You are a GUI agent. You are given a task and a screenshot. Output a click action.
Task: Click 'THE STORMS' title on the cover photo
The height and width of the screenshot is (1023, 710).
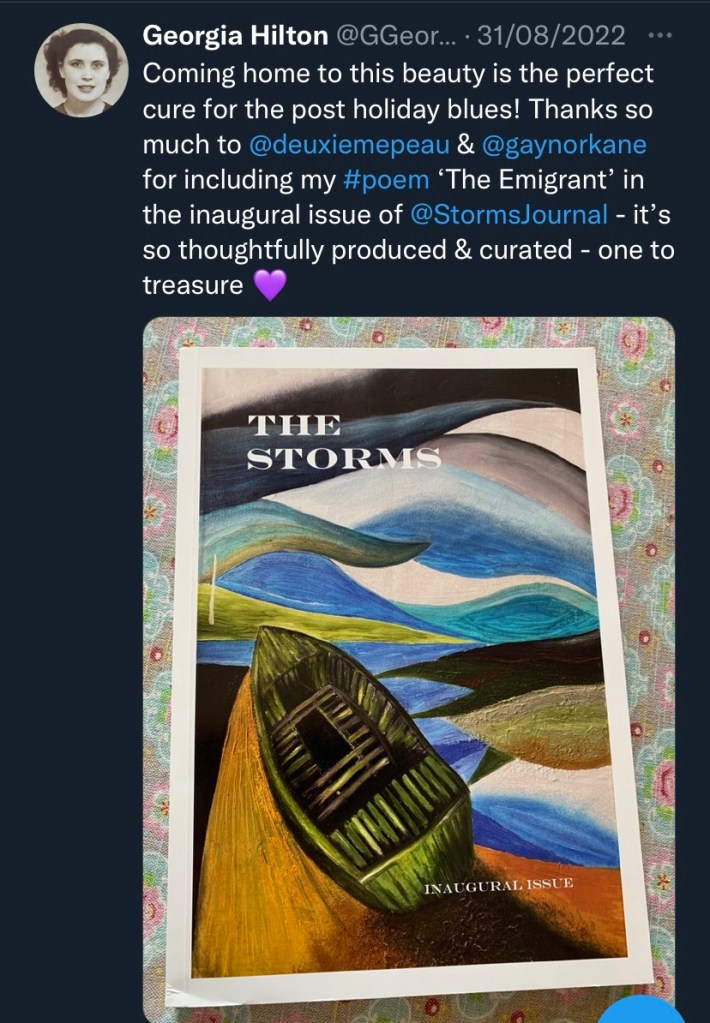pos(343,441)
